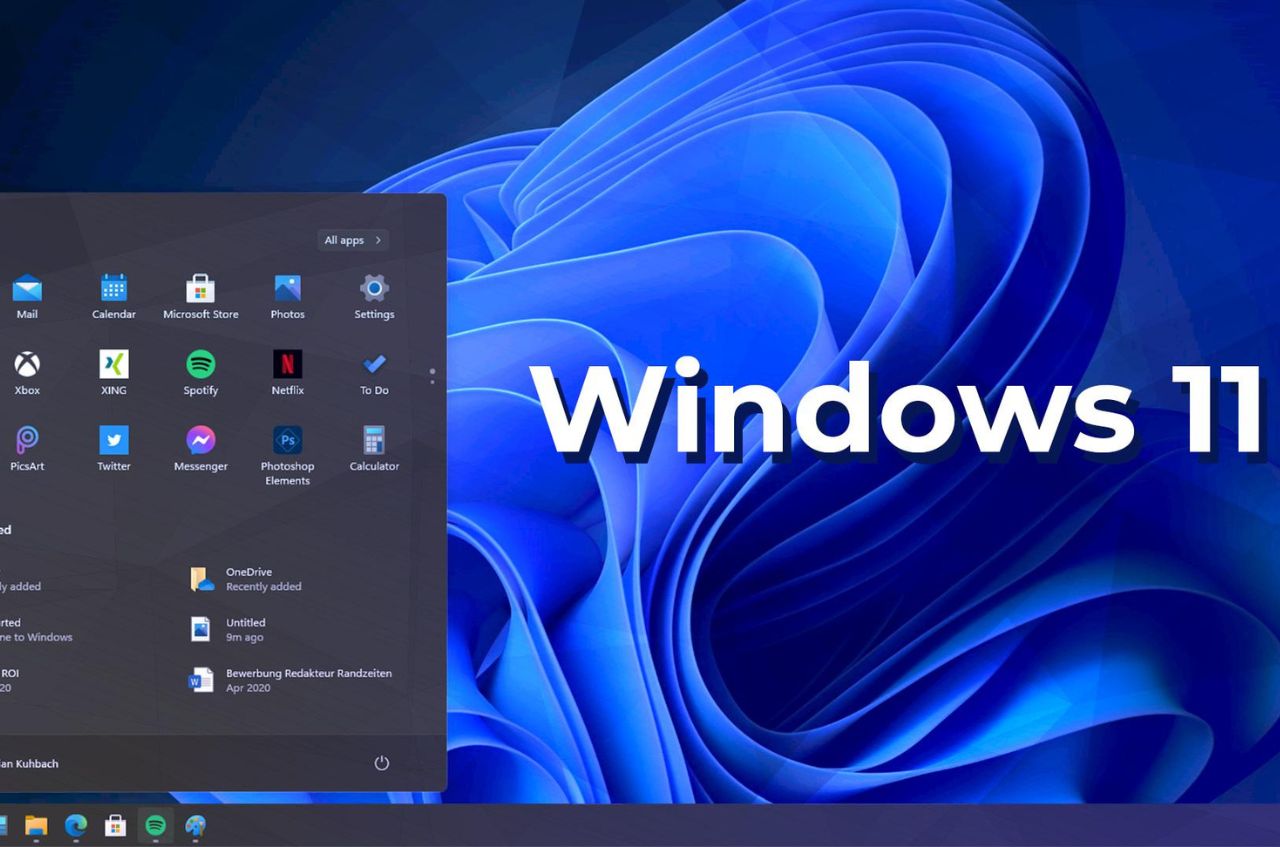The width and height of the screenshot is (1280, 847).
Task: Open Microsoft Store from the taskbar
Action: pyautogui.click(x=116, y=825)
